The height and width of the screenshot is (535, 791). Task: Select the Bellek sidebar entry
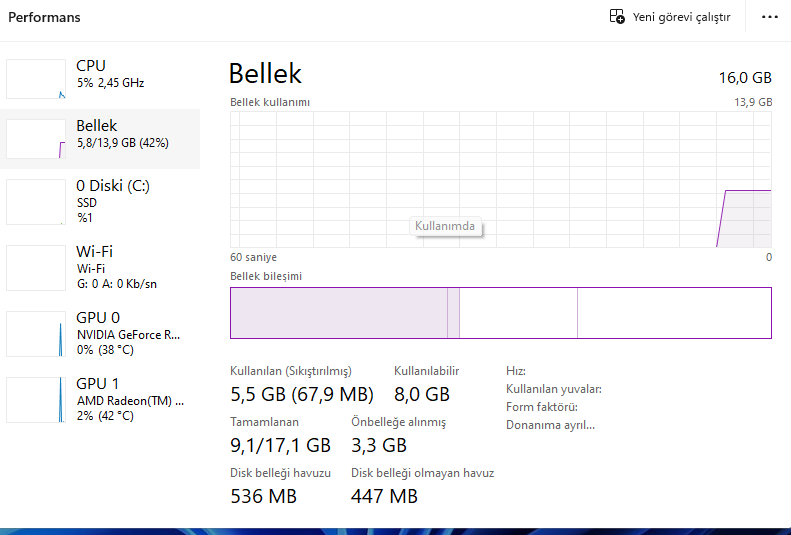(x=122, y=134)
